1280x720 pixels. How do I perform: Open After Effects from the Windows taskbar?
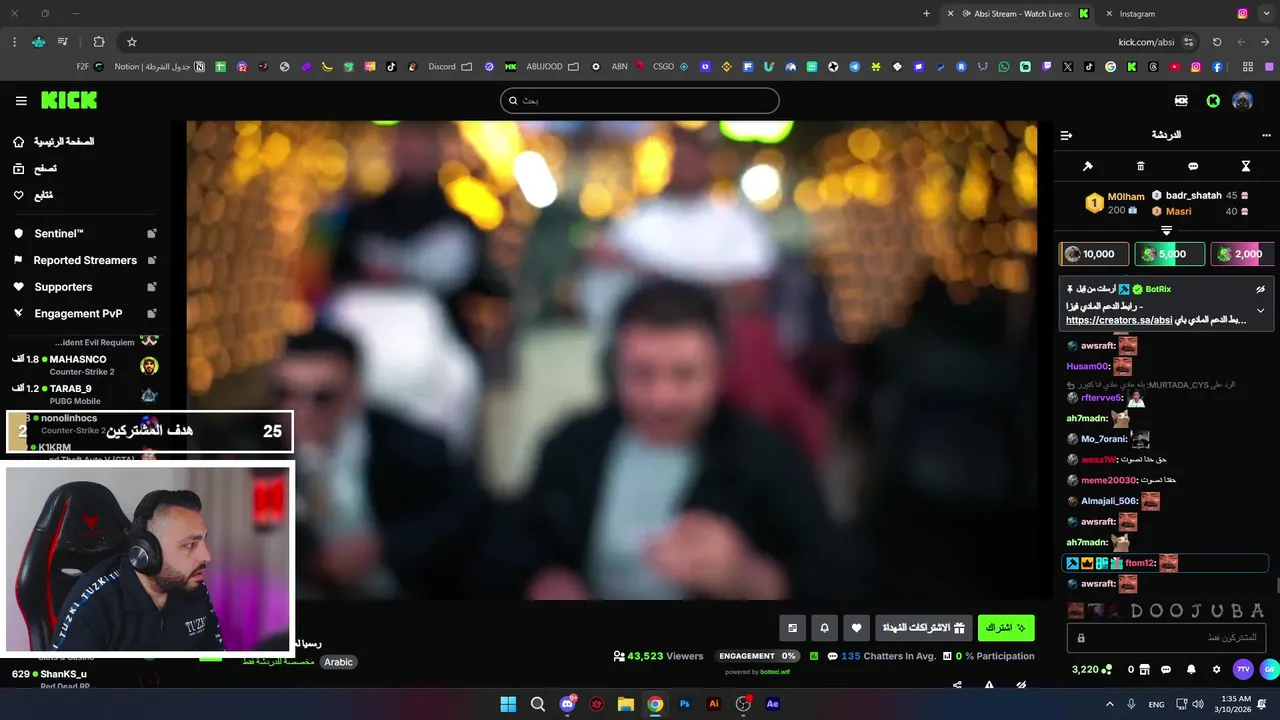pyautogui.click(x=772, y=704)
